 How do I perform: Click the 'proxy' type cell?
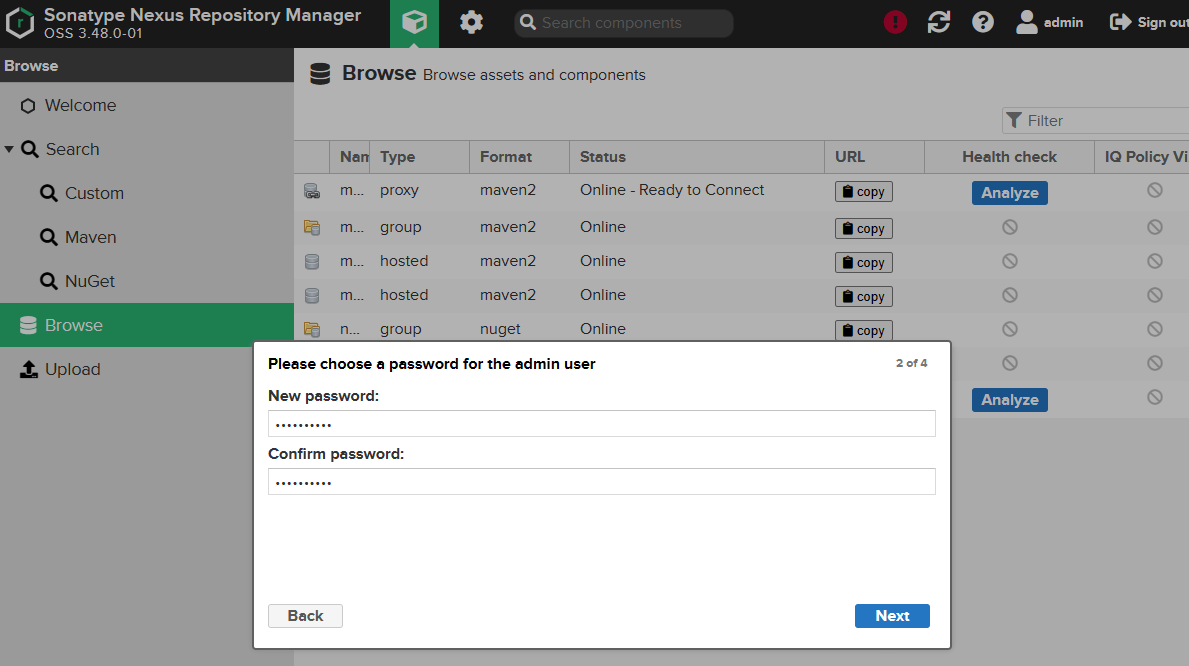coord(399,190)
